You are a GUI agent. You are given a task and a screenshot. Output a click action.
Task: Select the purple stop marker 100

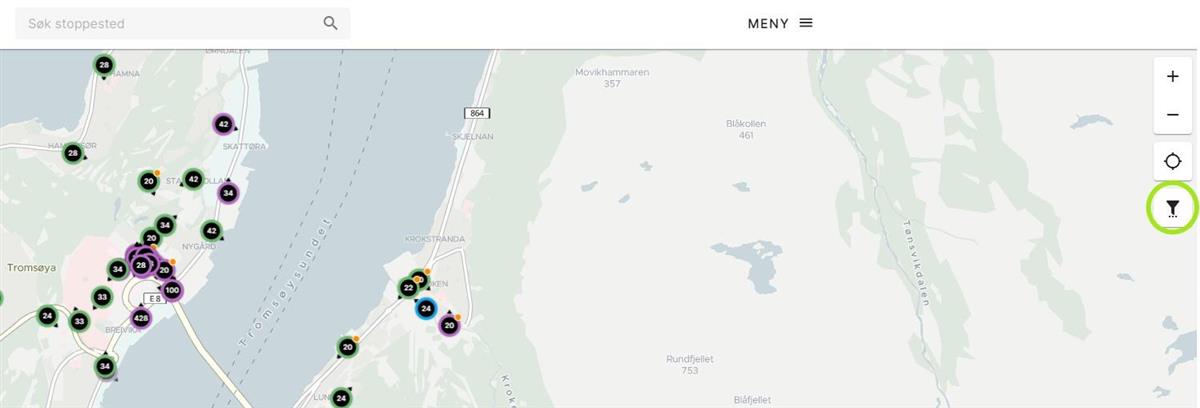click(172, 290)
